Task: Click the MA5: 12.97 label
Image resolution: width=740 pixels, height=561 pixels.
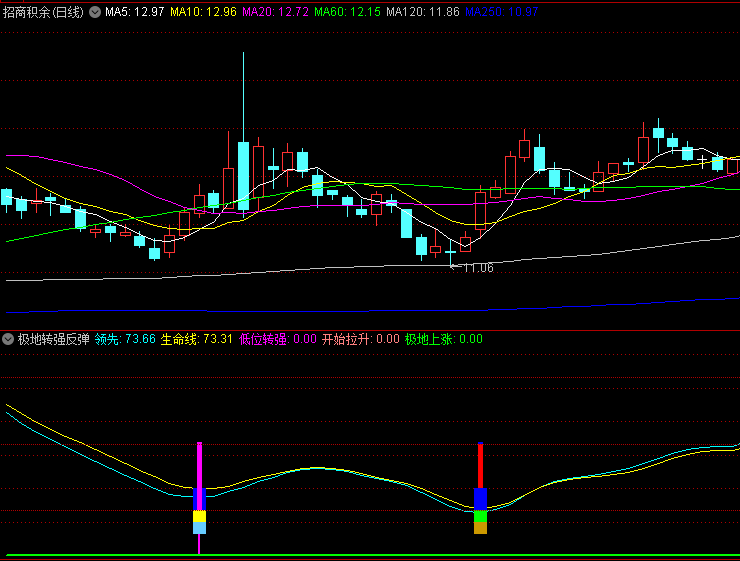Action: (x=135, y=12)
